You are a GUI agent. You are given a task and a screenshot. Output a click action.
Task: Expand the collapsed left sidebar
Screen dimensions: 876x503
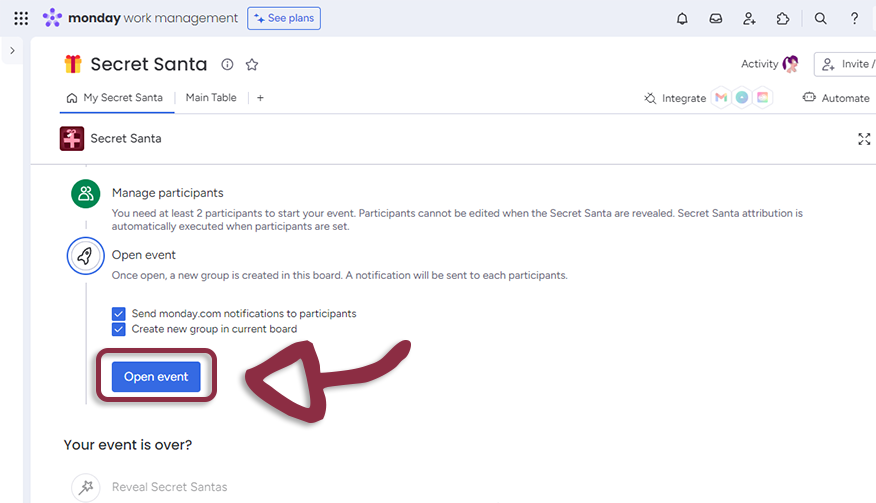click(x=12, y=50)
